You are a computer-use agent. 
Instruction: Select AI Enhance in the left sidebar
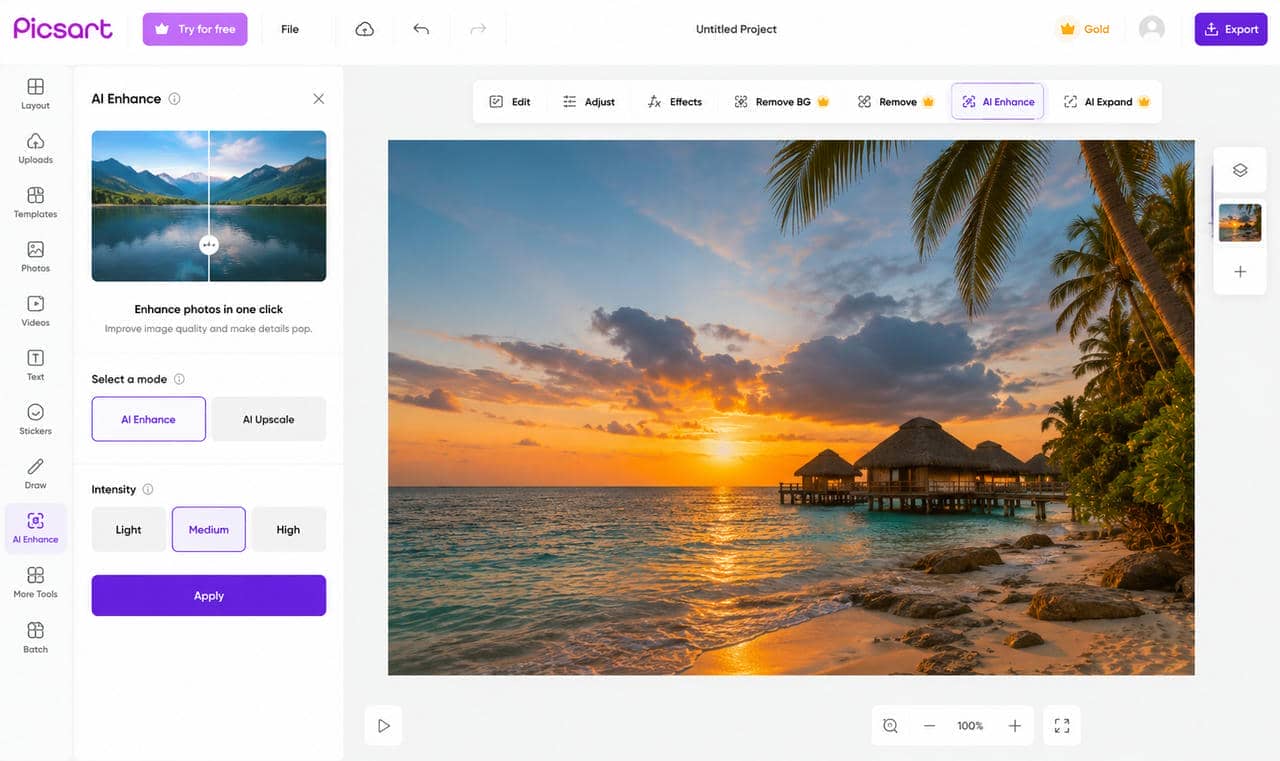pos(35,528)
